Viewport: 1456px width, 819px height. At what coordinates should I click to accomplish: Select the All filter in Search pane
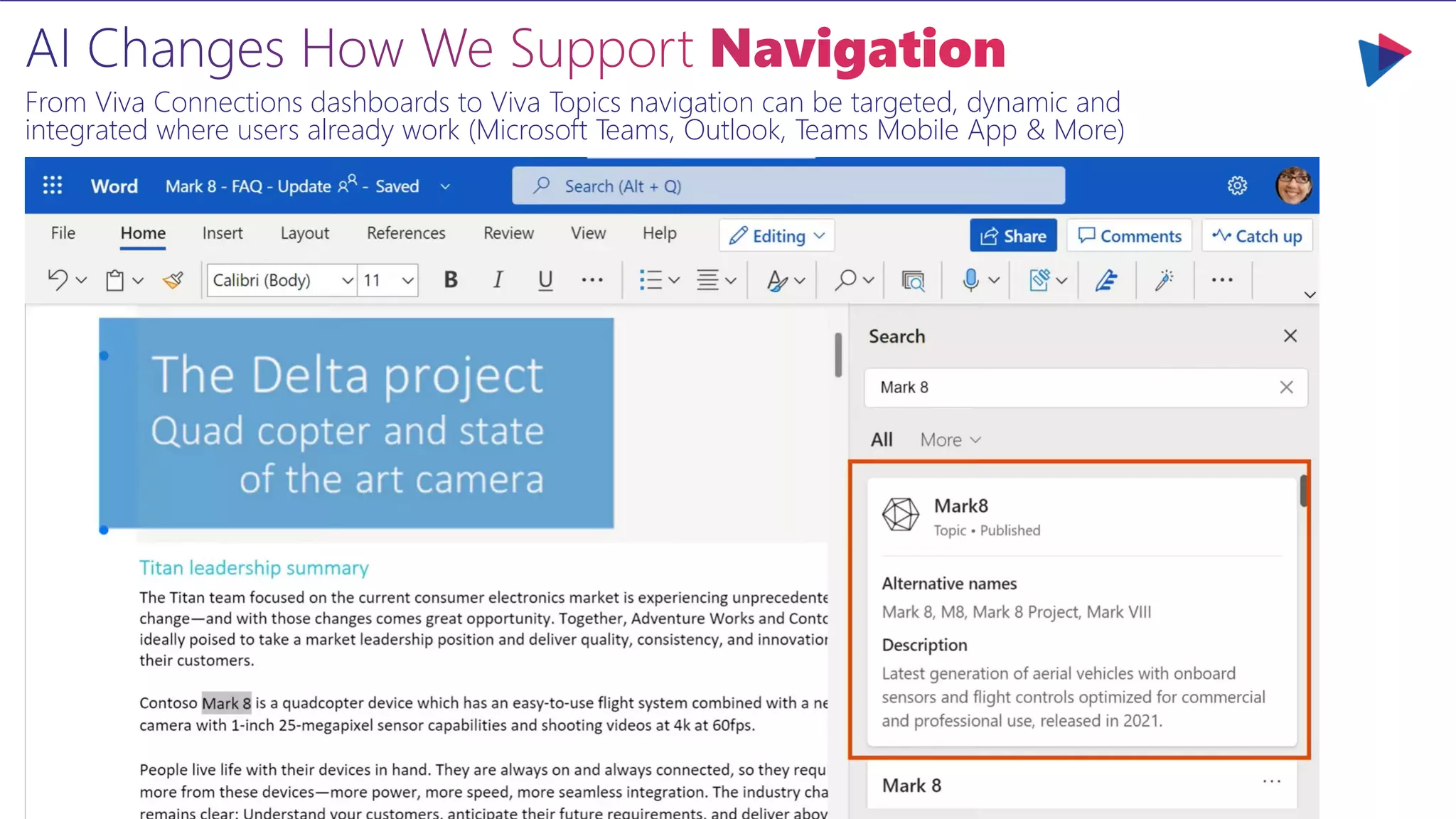(x=882, y=440)
